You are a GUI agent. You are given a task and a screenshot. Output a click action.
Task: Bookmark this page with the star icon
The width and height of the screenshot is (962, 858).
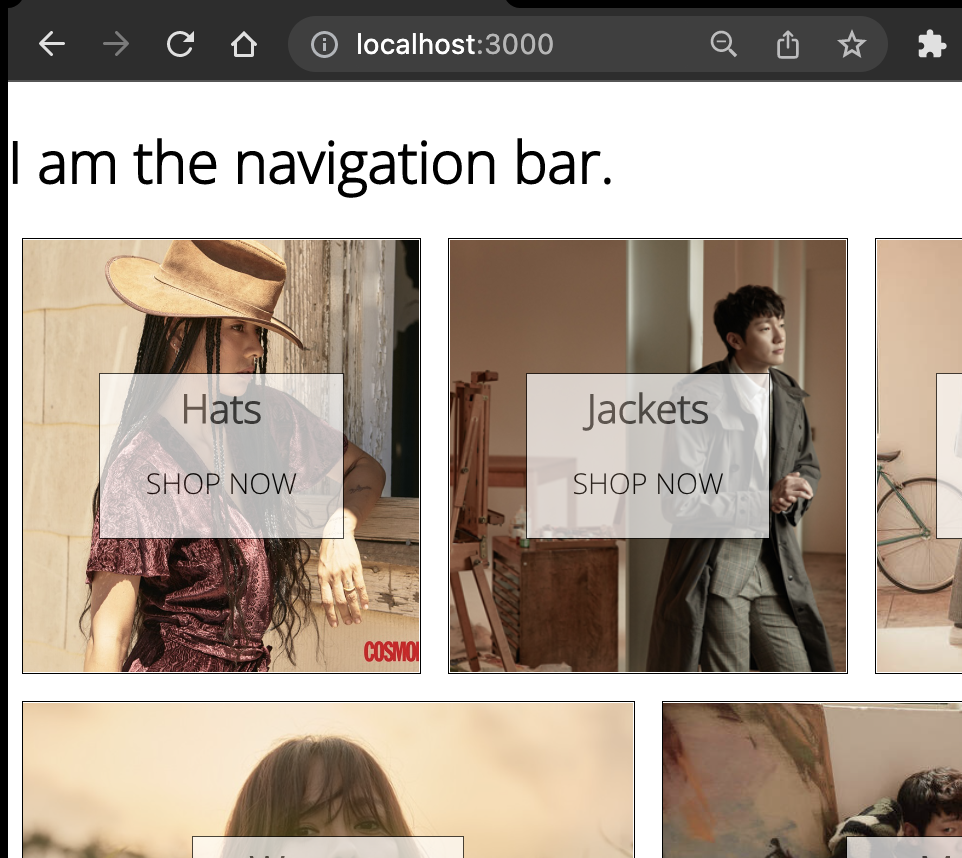852,44
